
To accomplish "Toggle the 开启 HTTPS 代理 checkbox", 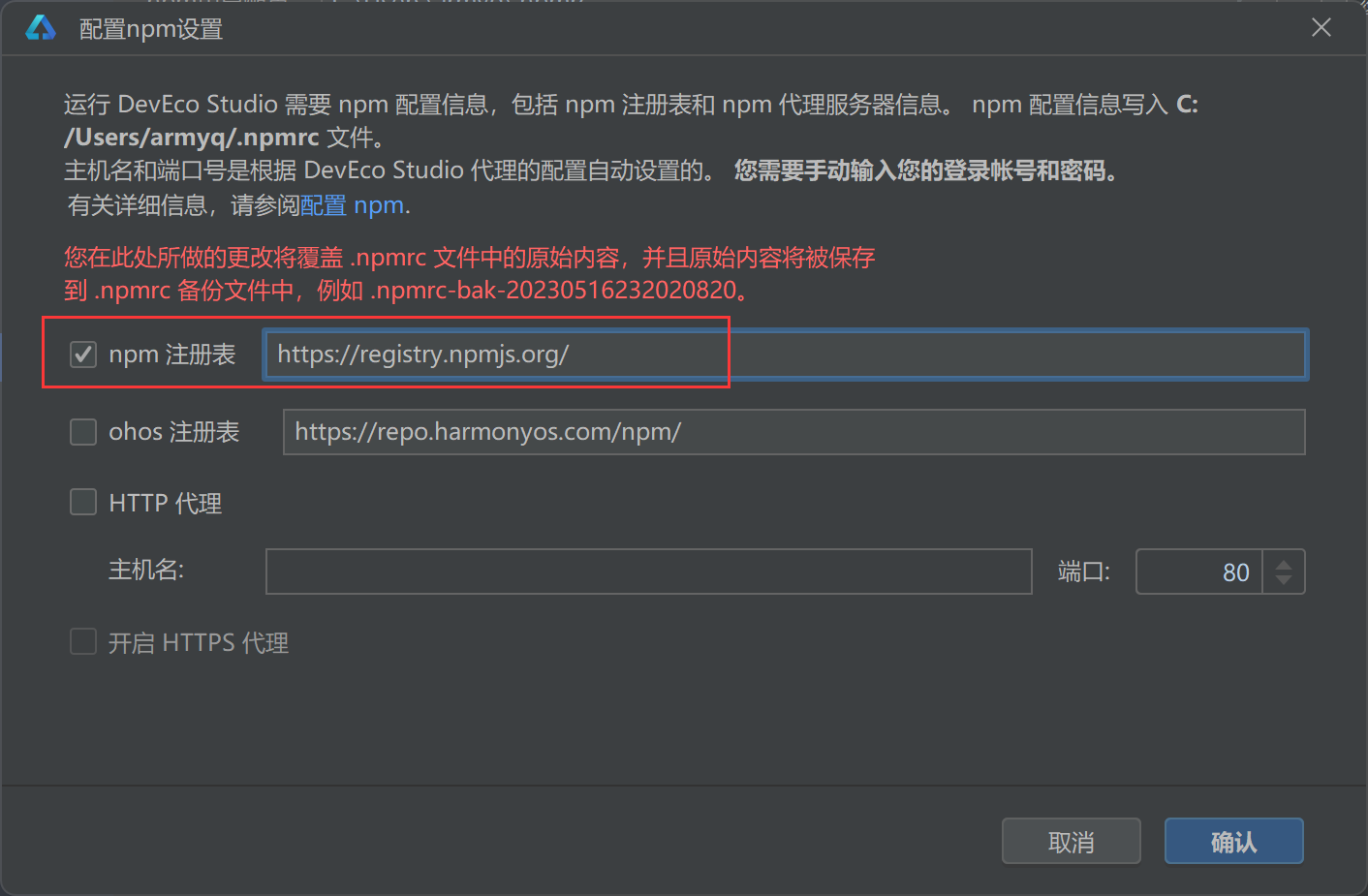I will [x=83, y=641].
